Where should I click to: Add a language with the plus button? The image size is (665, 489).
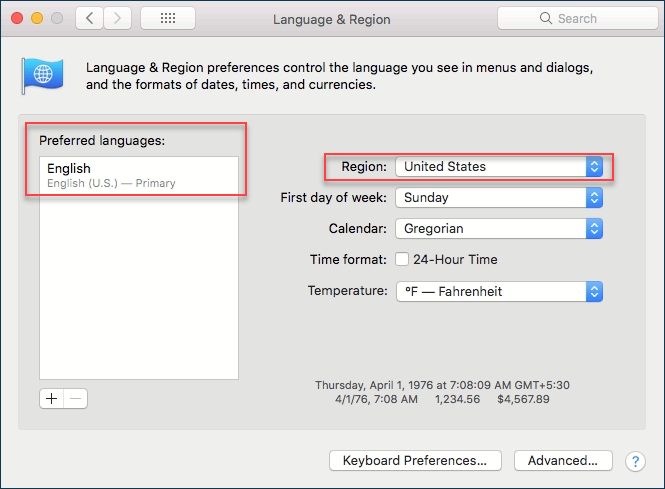click(51, 399)
